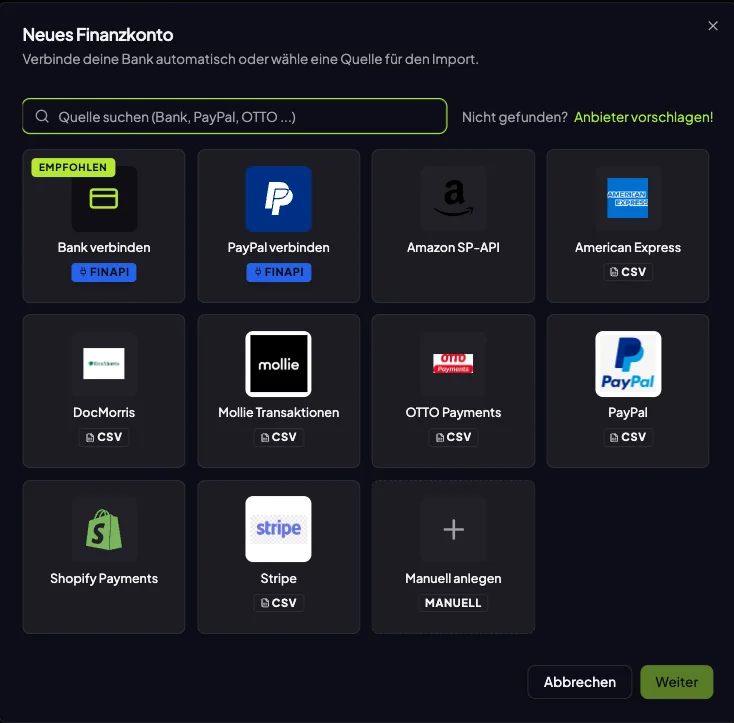Click the Stripe label
The height and width of the screenshot is (723, 734).
279,578
